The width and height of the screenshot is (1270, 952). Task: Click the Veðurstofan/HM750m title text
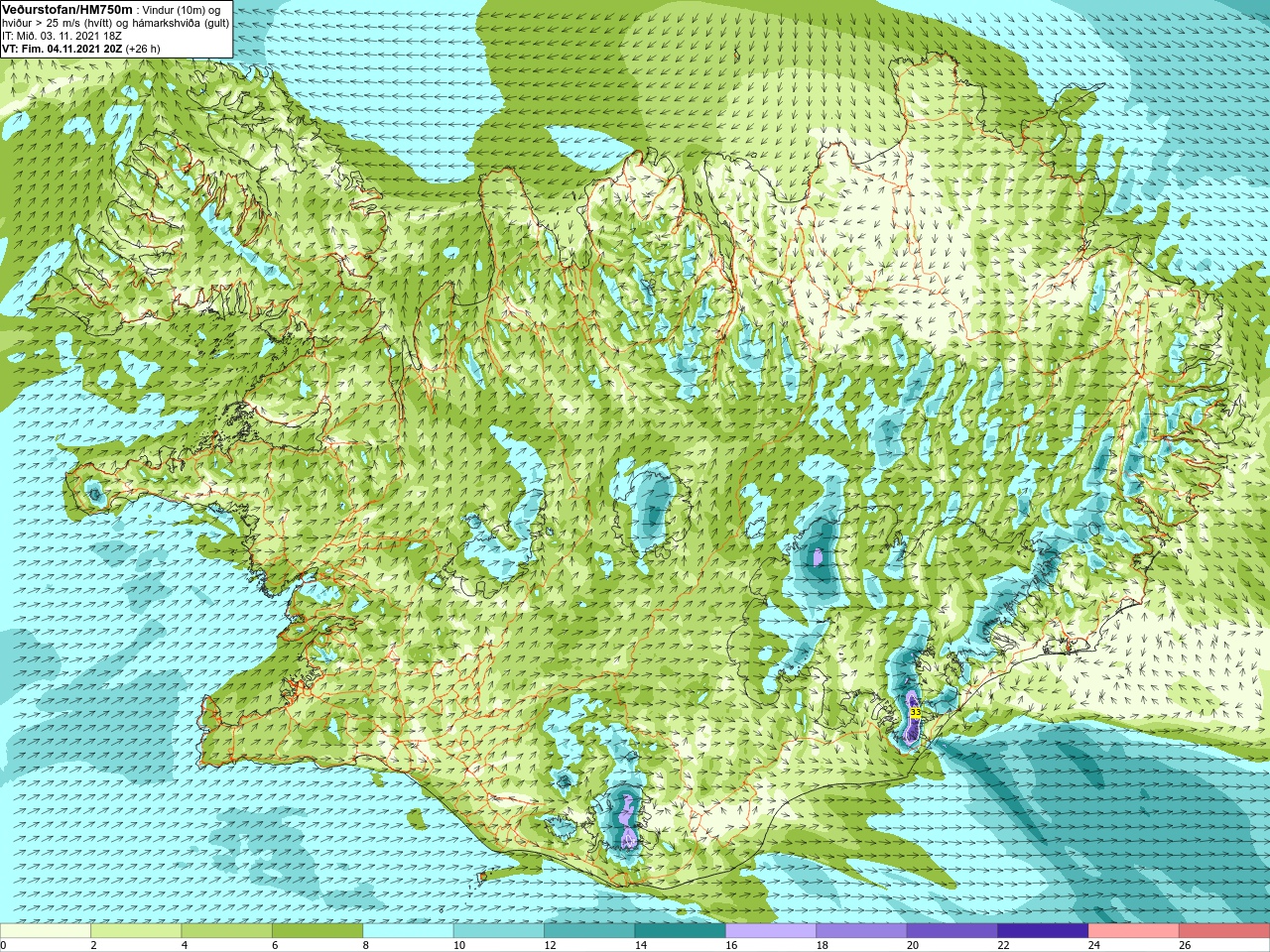pos(67,9)
